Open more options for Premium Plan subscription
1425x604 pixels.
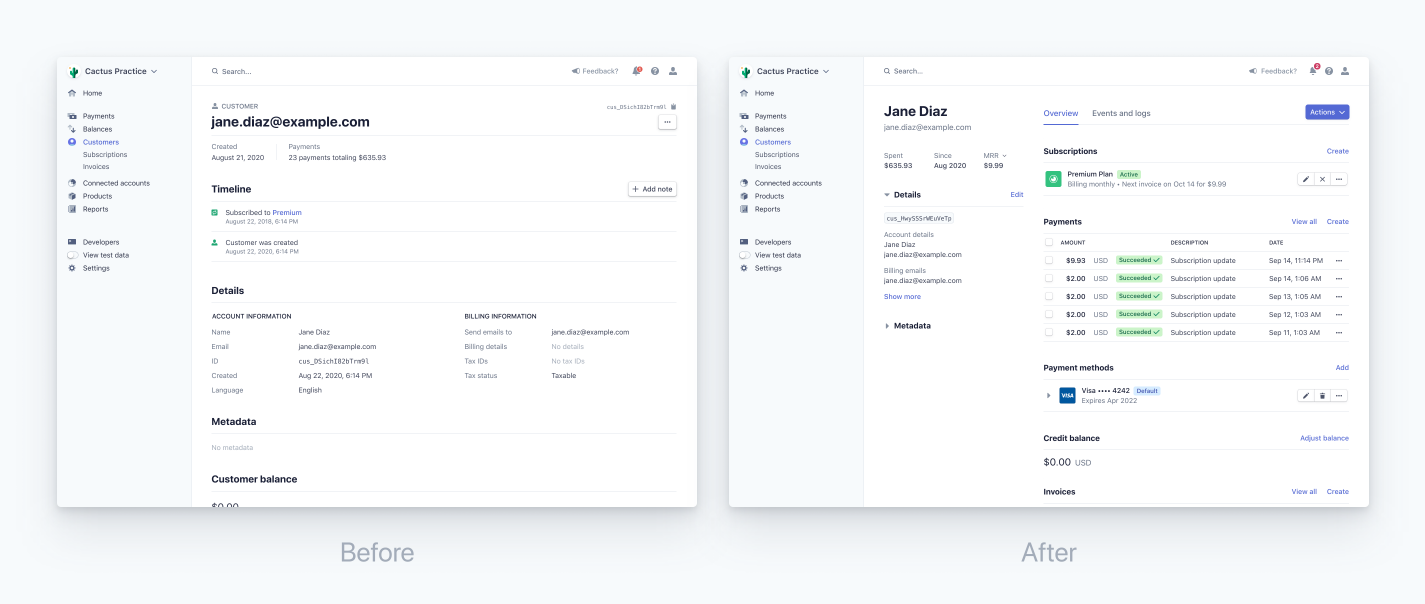pos(1340,179)
